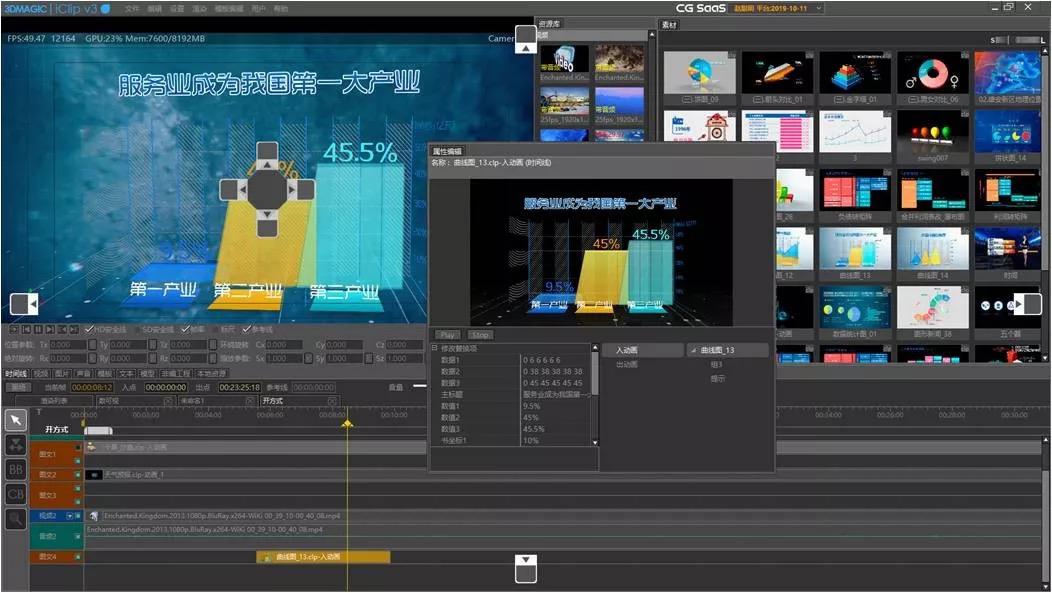This screenshot has width=1052, height=593.
Task: Click property list scrollbar up arrow
Action: coord(594,348)
